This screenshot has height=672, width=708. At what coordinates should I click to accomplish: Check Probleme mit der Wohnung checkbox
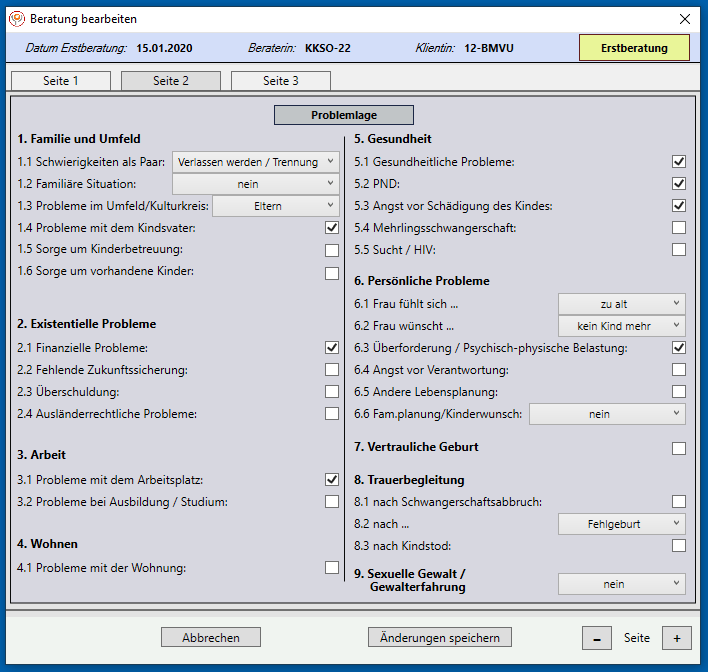point(332,568)
